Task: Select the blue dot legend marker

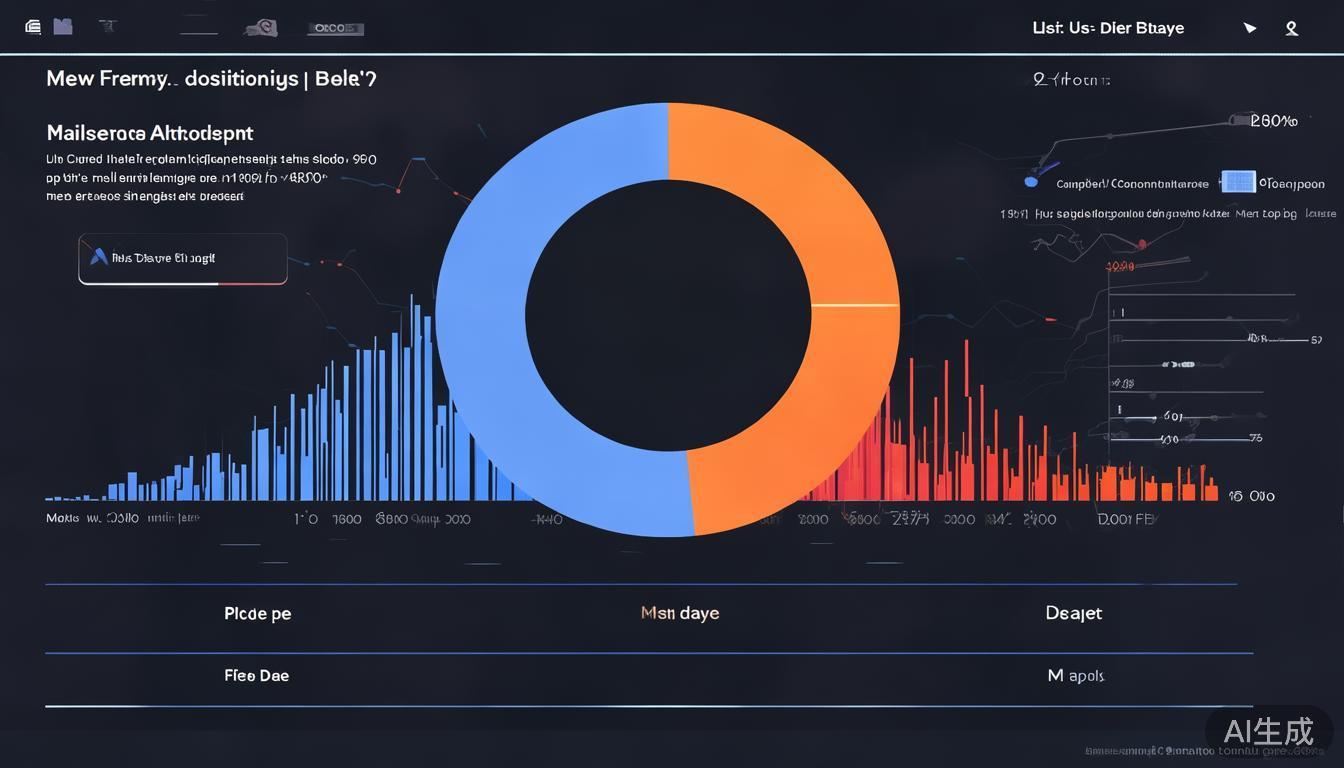Action: [1031, 183]
